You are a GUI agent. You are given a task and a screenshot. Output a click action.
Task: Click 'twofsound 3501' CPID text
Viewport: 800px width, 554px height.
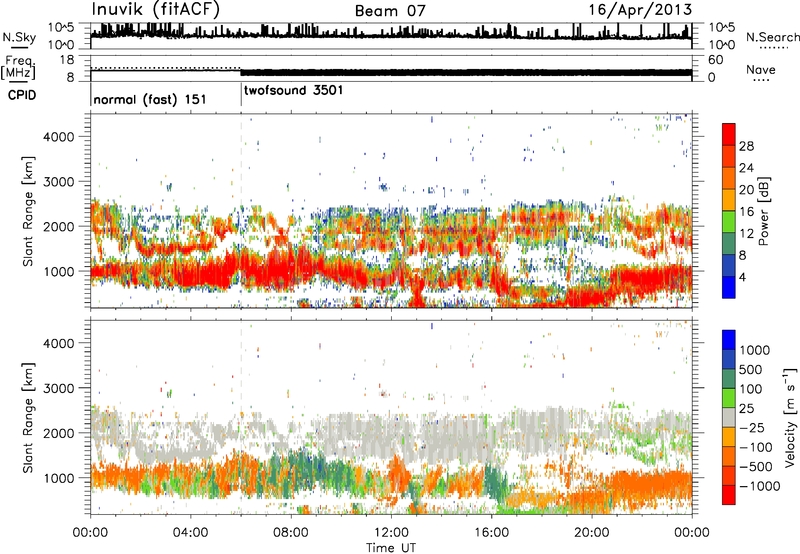pos(293,90)
